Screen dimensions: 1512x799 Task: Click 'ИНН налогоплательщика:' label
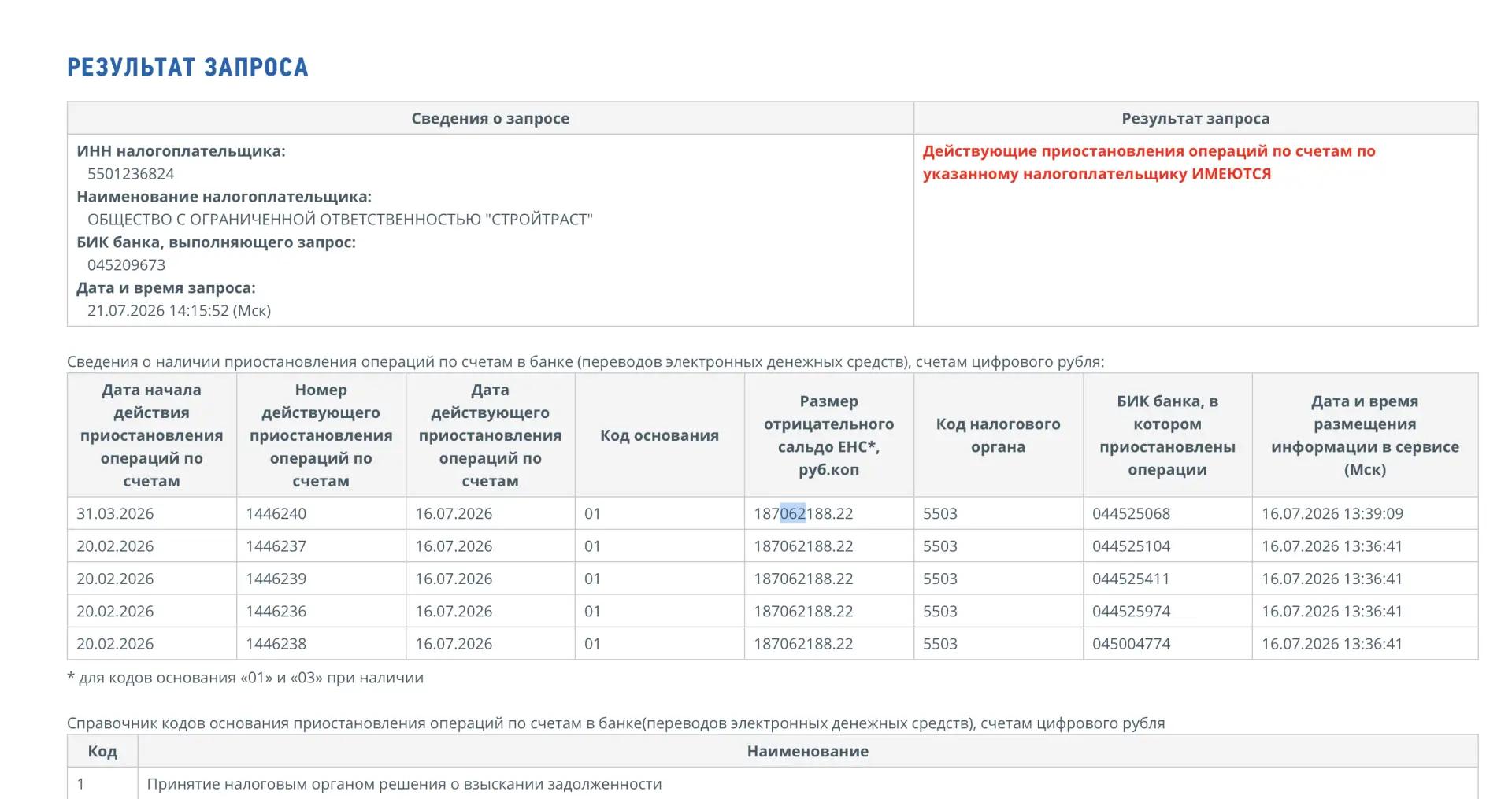pyautogui.click(x=181, y=151)
